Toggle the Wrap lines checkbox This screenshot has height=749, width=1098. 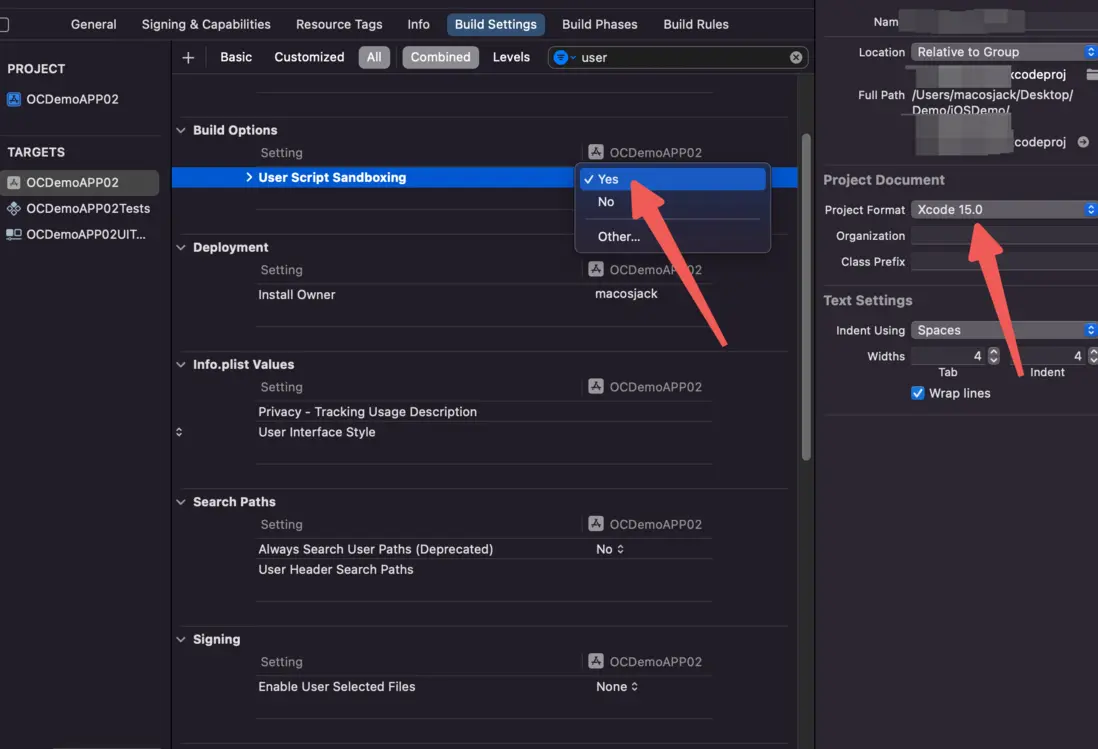(x=918, y=393)
